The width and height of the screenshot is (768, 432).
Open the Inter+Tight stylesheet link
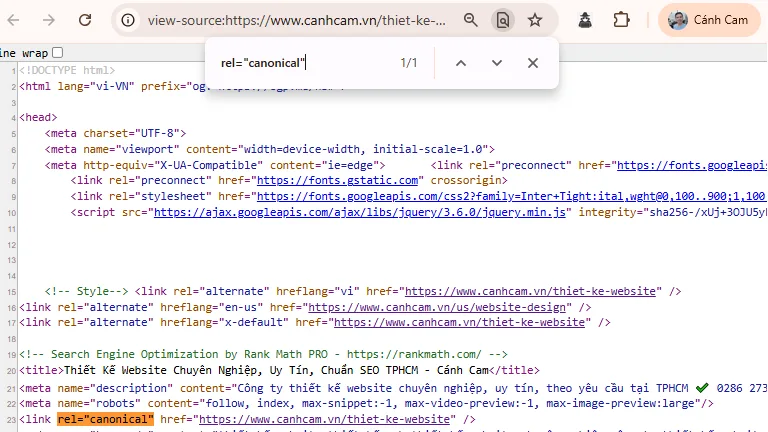coord(511,196)
